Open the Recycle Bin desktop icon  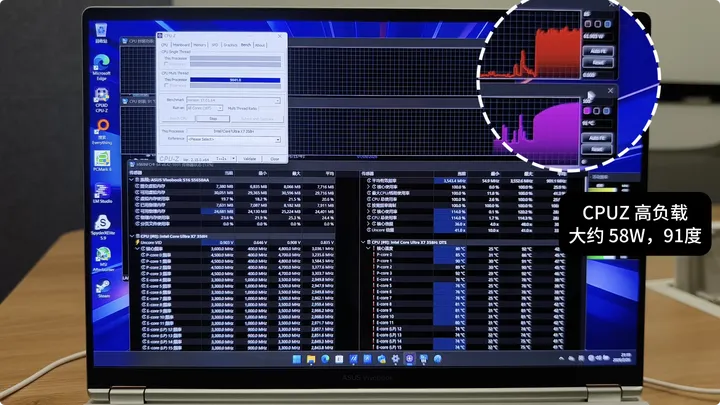click(101, 33)
